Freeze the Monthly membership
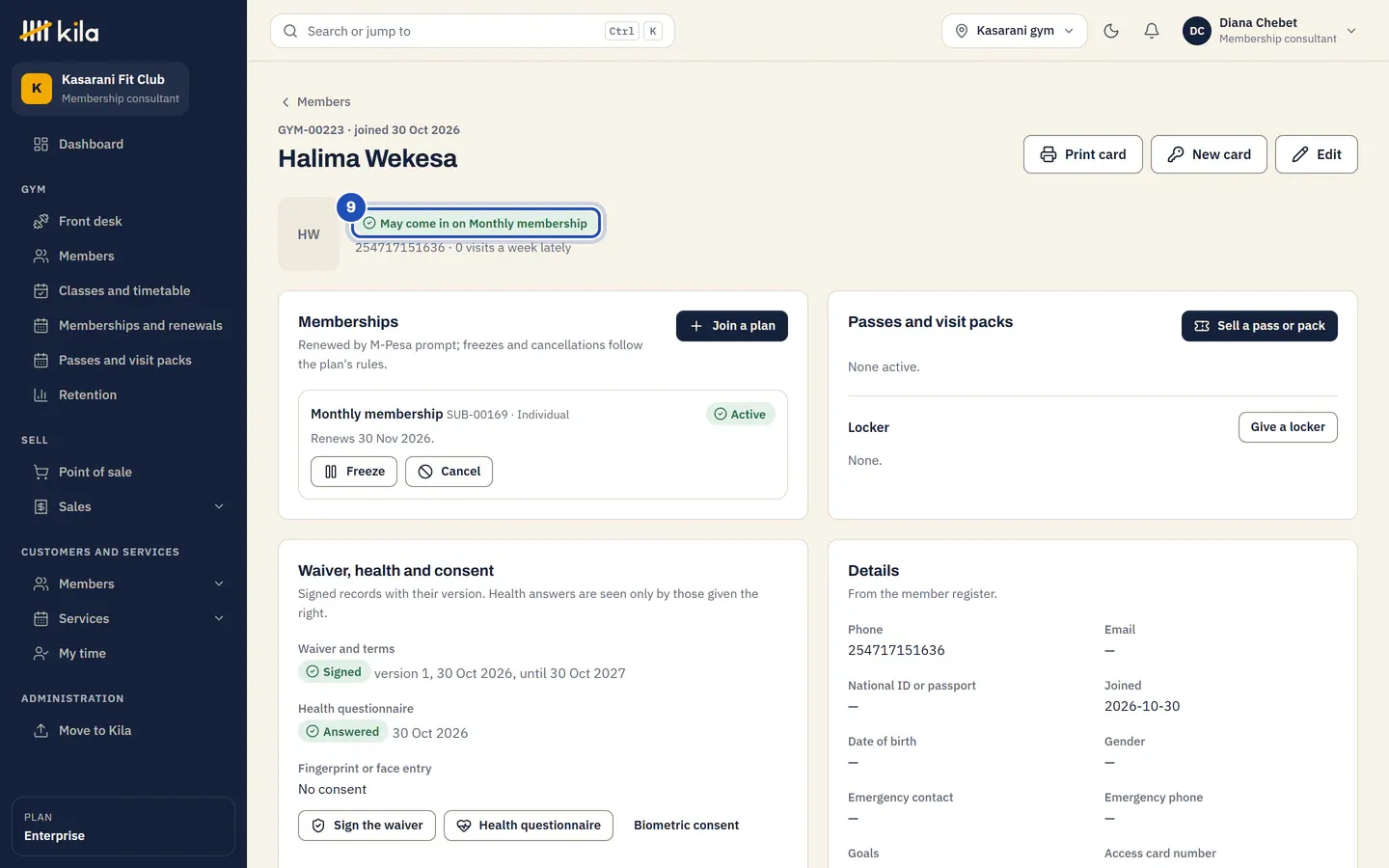Screen dimensions: 1389x868 pos(354,472)
